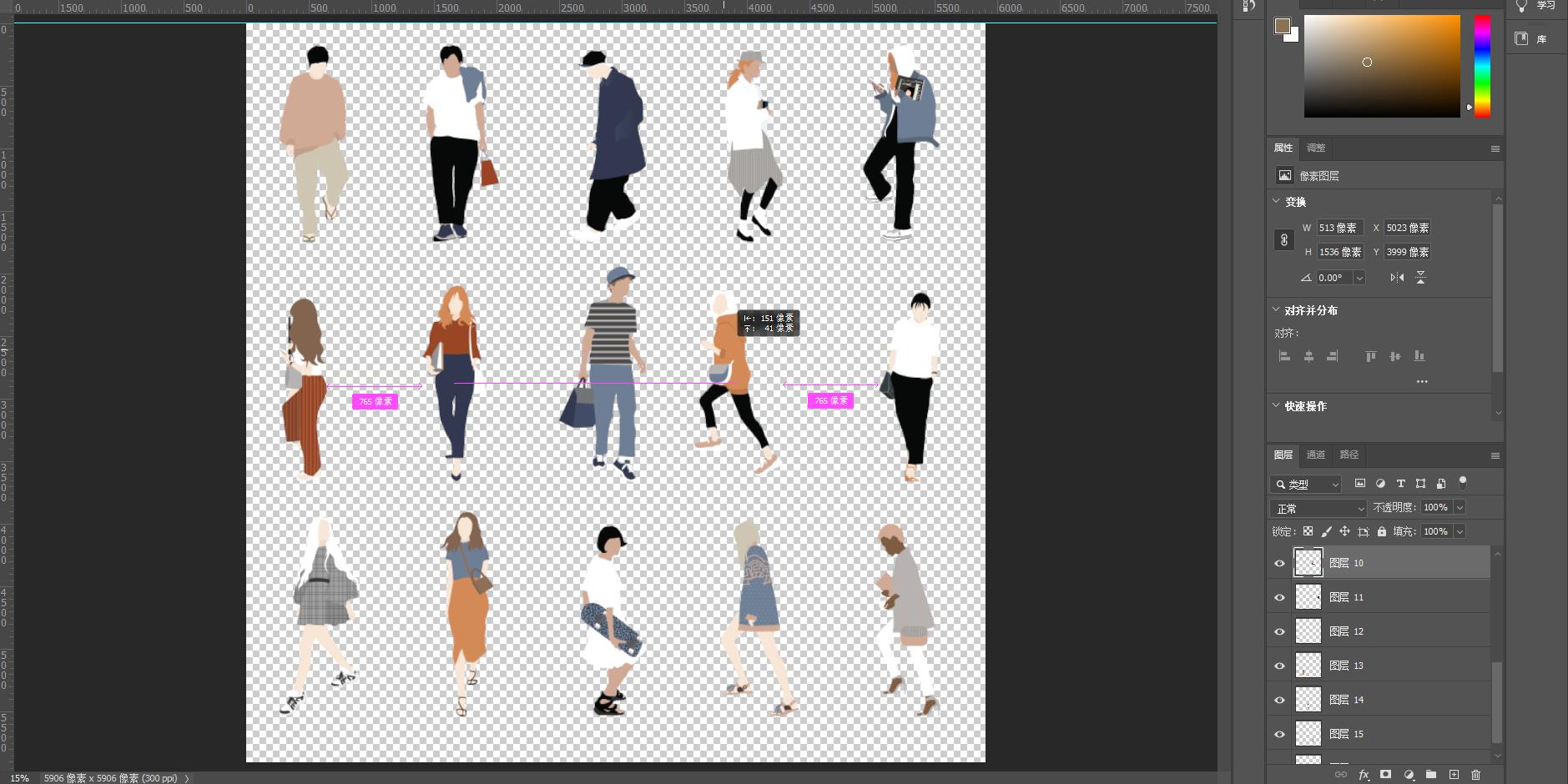
Task: Switch to the 调整 tab
Action: click(1316, 148)
